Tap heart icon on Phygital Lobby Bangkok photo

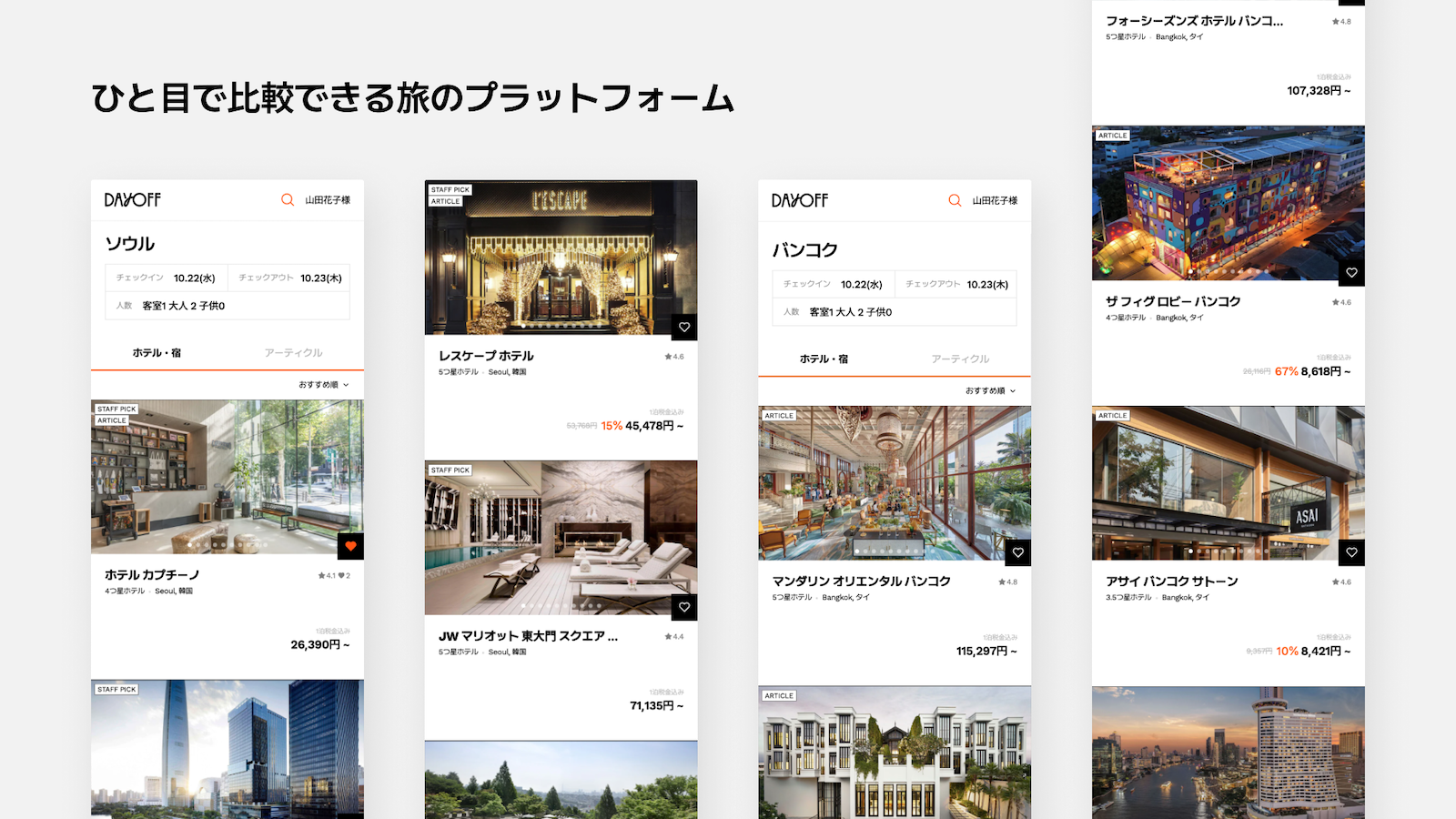point(1351,273)
